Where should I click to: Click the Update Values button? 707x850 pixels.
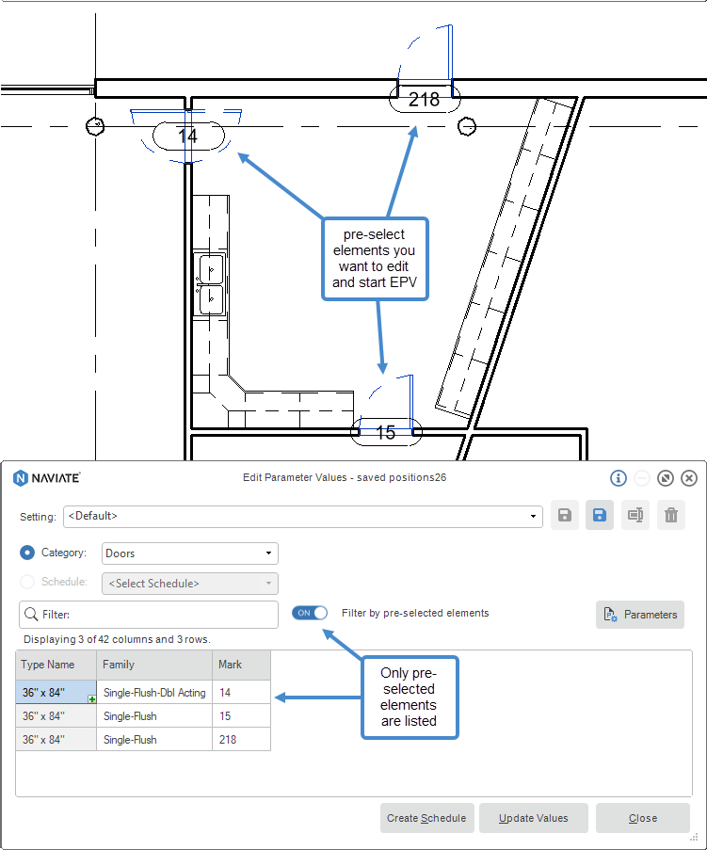[x=534, y=818]
